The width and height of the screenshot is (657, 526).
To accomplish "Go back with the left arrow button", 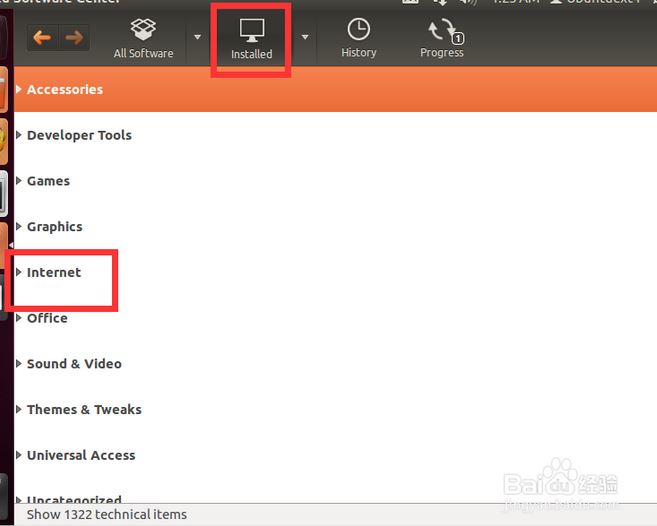I will [x=43, y=38].
